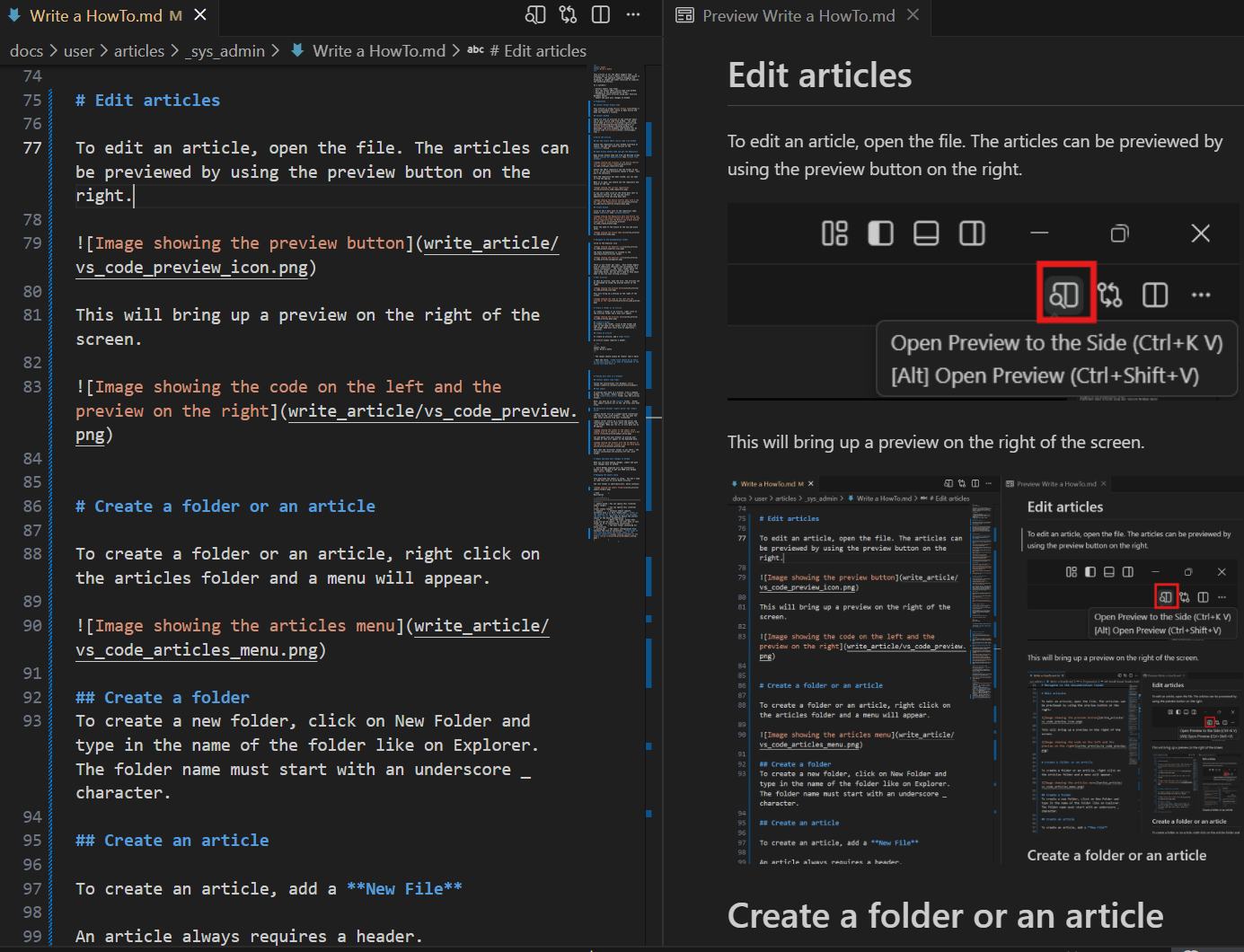Open the _sys_admin breadcrumb dropdown
The image size is (1244, 952).
225,50
